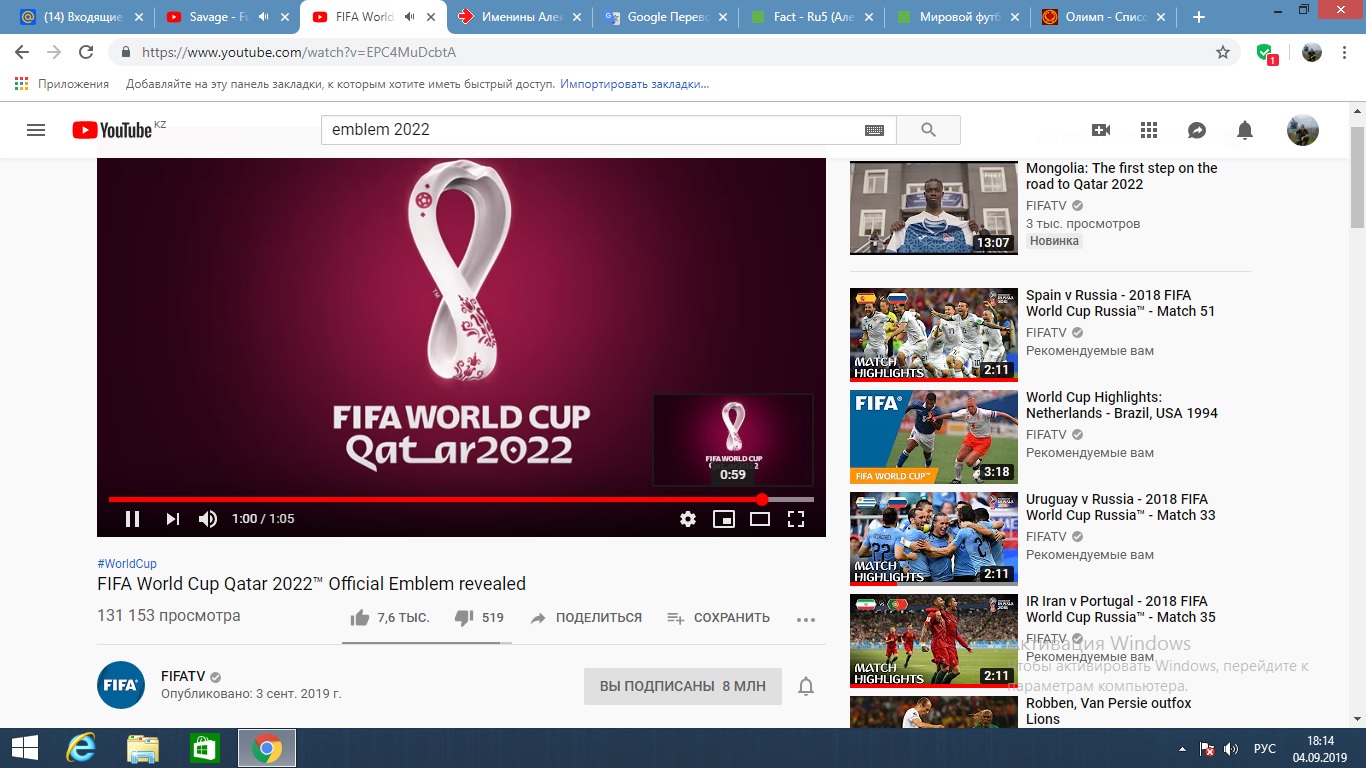Open the player settings gear
Screen dimensions: 1366x768
[x=687, y=519]
